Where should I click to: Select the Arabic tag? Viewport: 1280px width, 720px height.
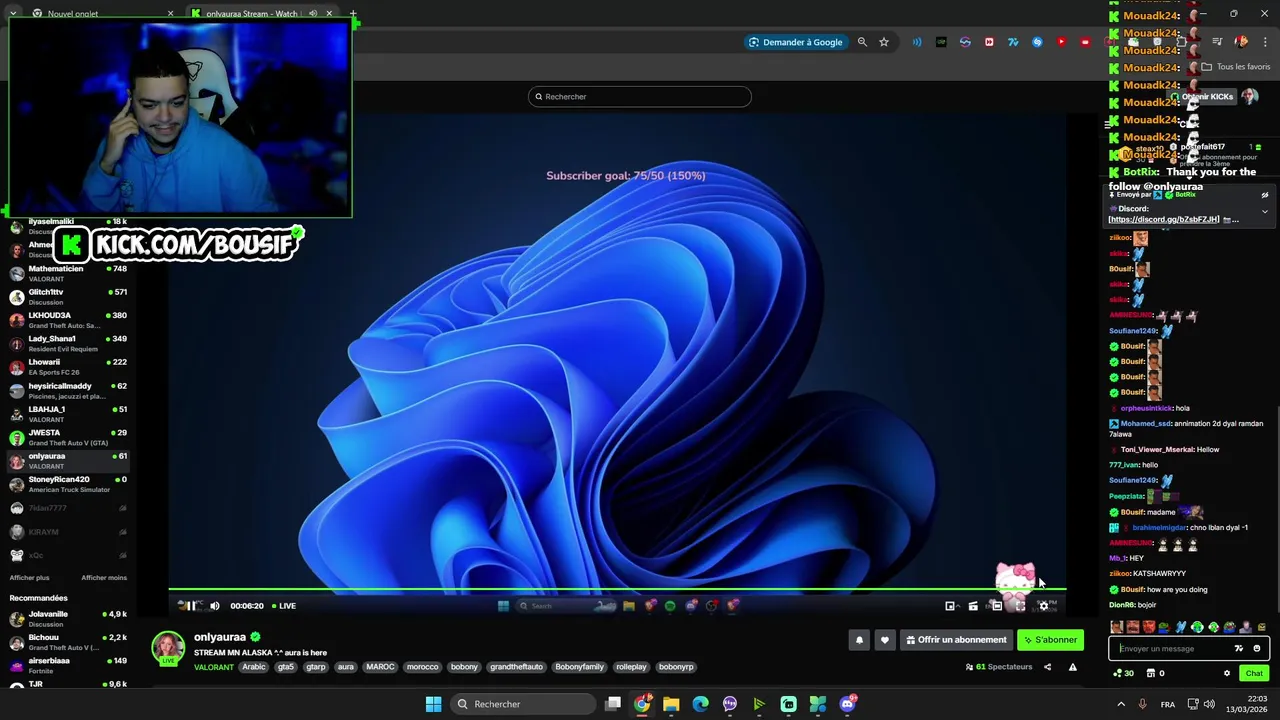254,667
